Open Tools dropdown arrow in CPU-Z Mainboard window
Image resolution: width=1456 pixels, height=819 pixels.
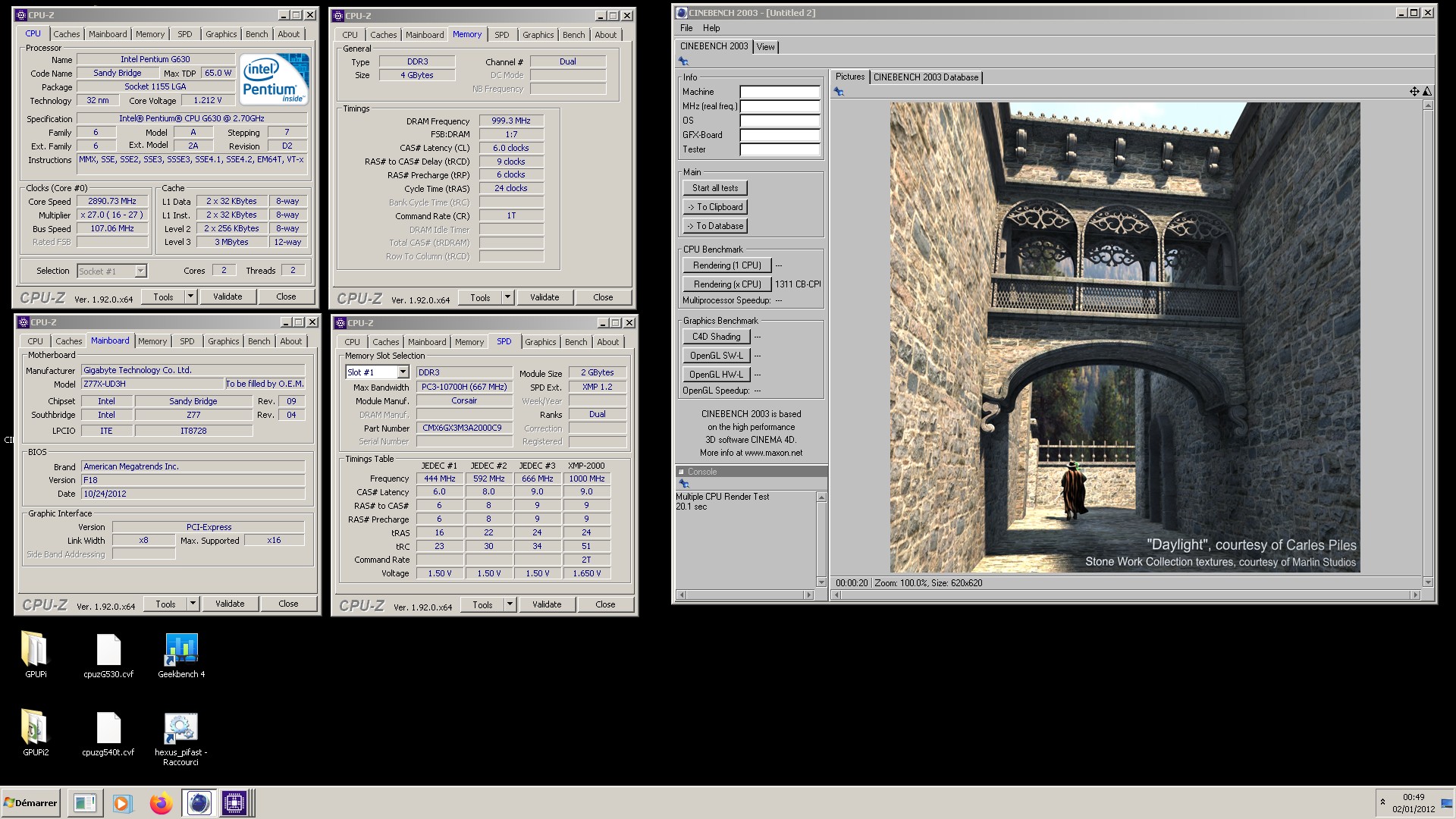click(x=193, y=604)
